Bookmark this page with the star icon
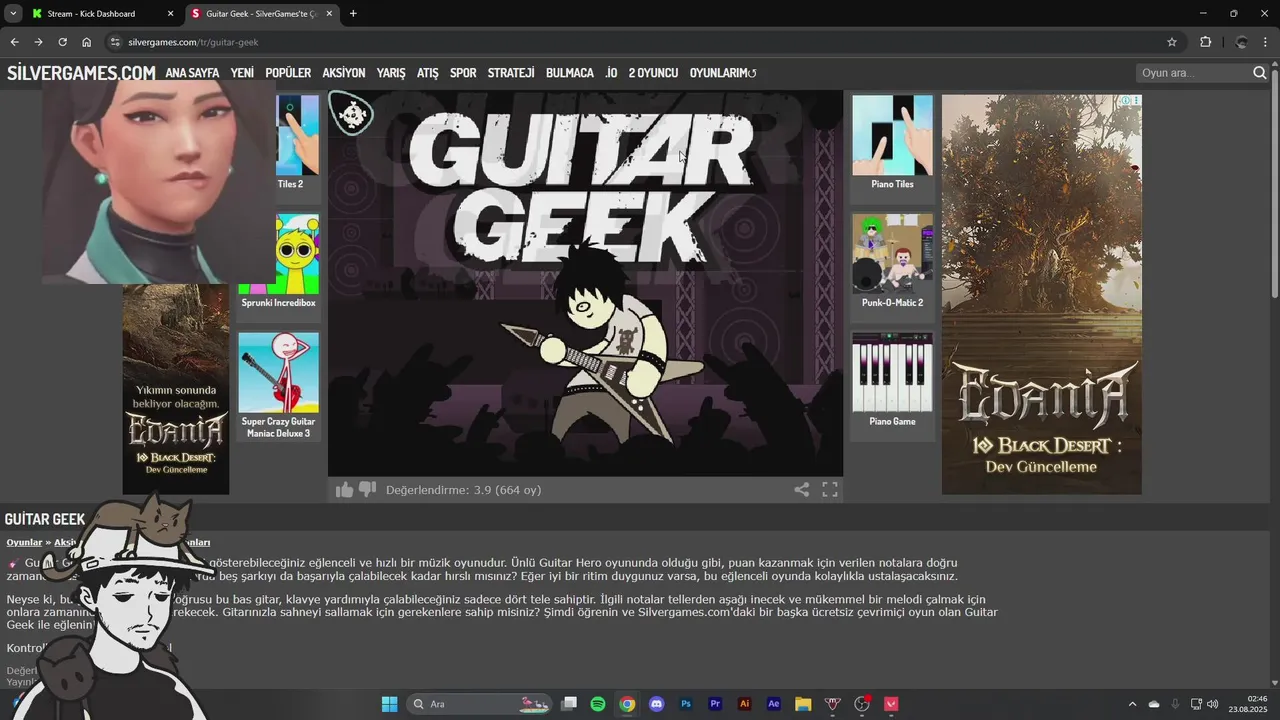The image size is (1280, 720). point(1172,42)
